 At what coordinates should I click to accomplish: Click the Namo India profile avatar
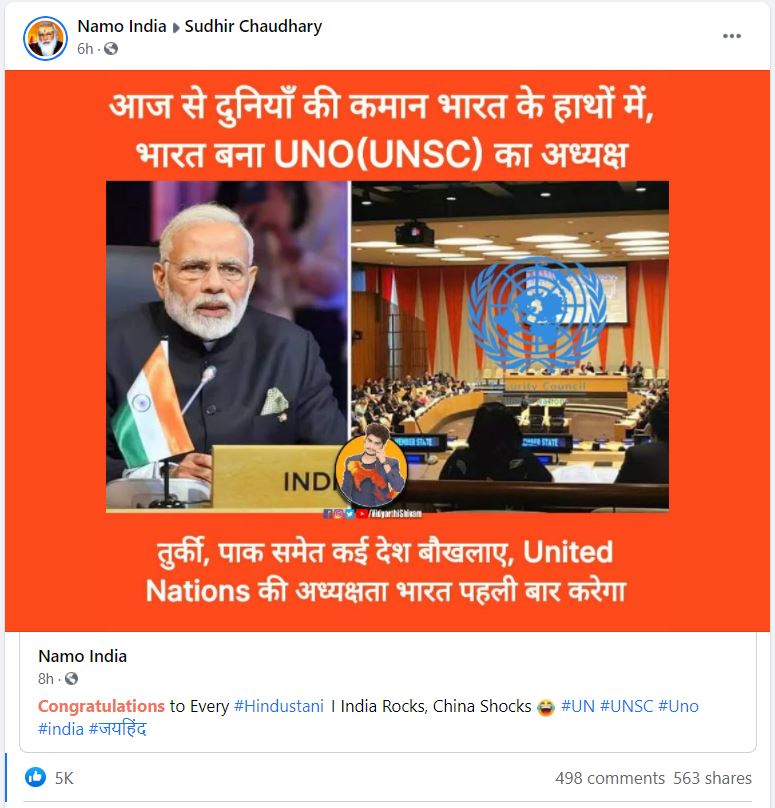pos(45,38)
